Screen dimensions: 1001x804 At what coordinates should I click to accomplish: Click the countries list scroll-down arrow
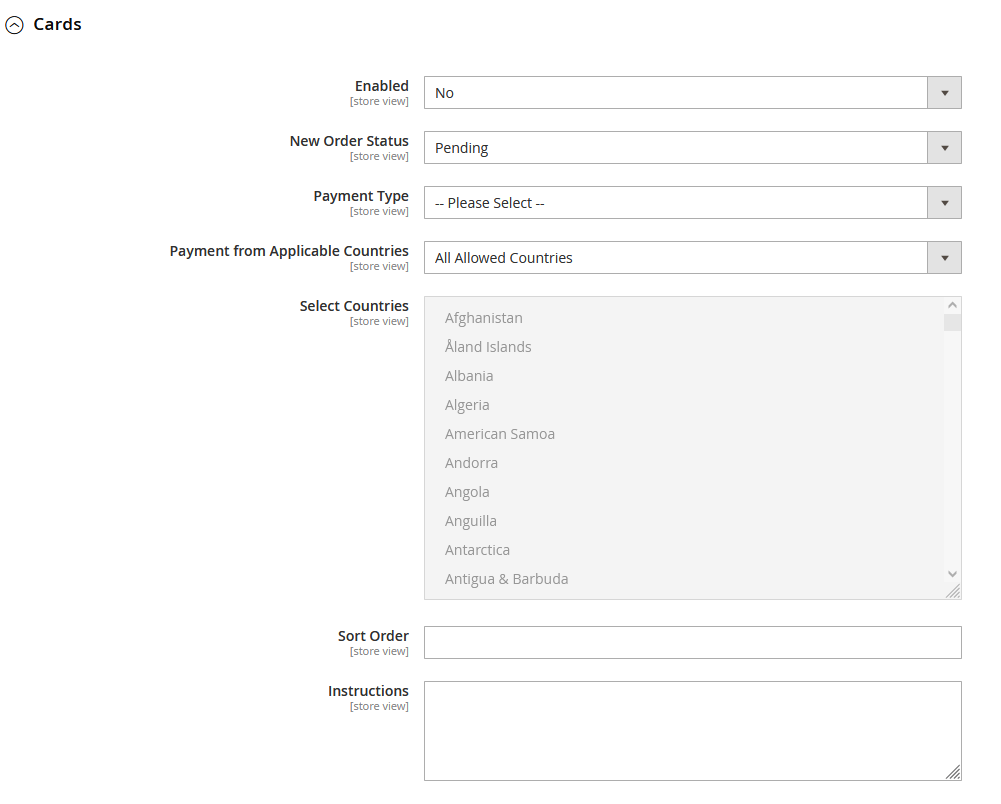click(x=952, y=574)
